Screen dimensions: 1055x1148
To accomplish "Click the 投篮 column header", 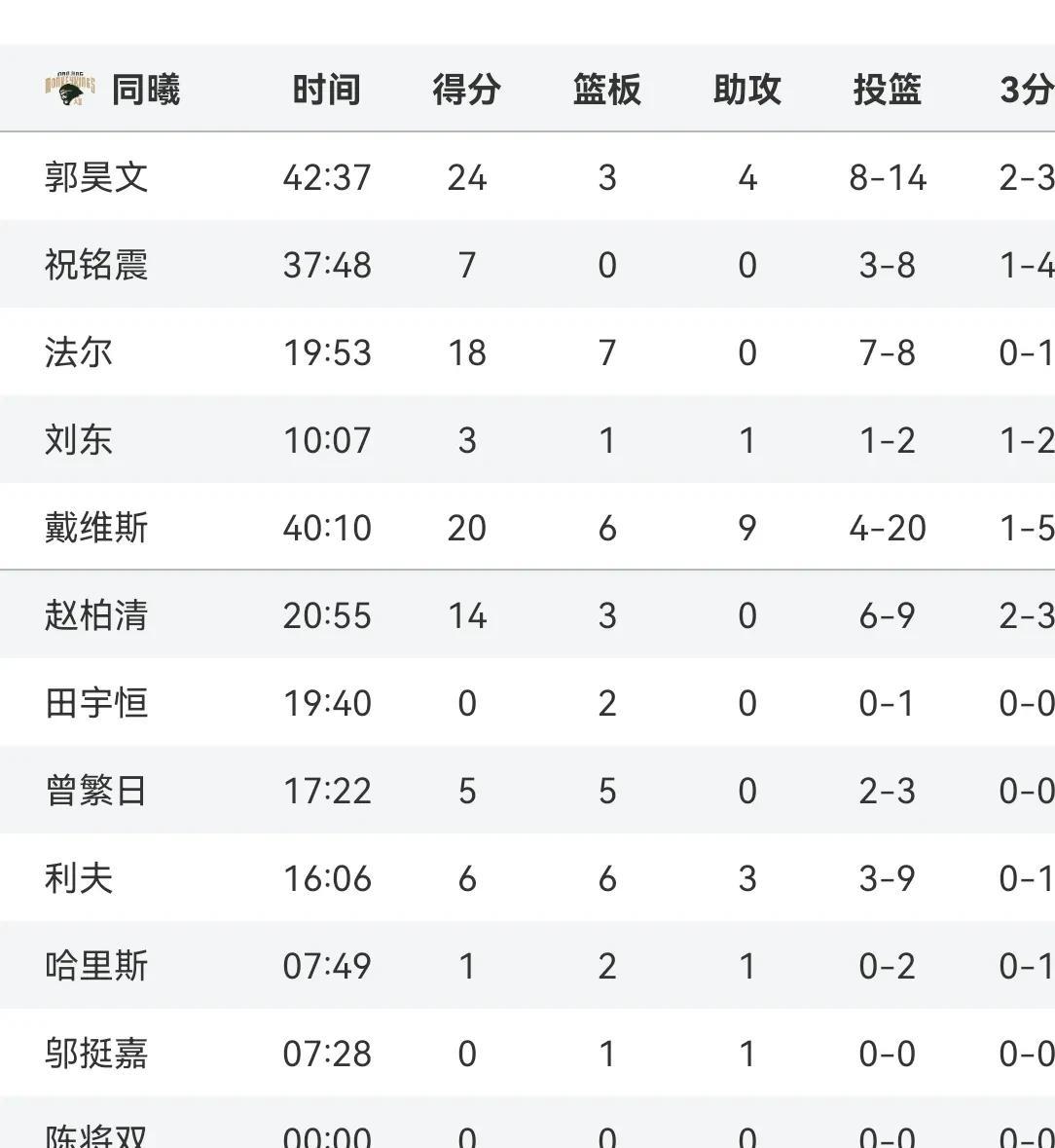I will point(887,90).
